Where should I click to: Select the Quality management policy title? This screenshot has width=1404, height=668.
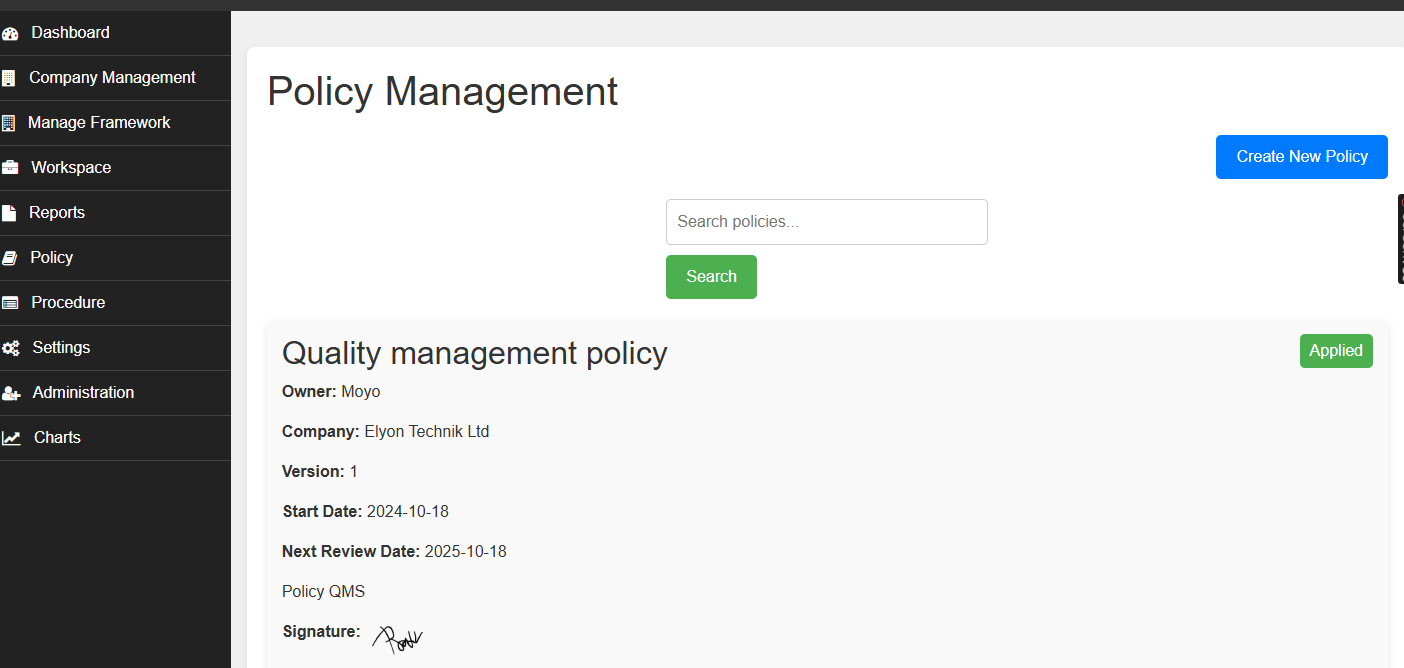pos(474,353)
